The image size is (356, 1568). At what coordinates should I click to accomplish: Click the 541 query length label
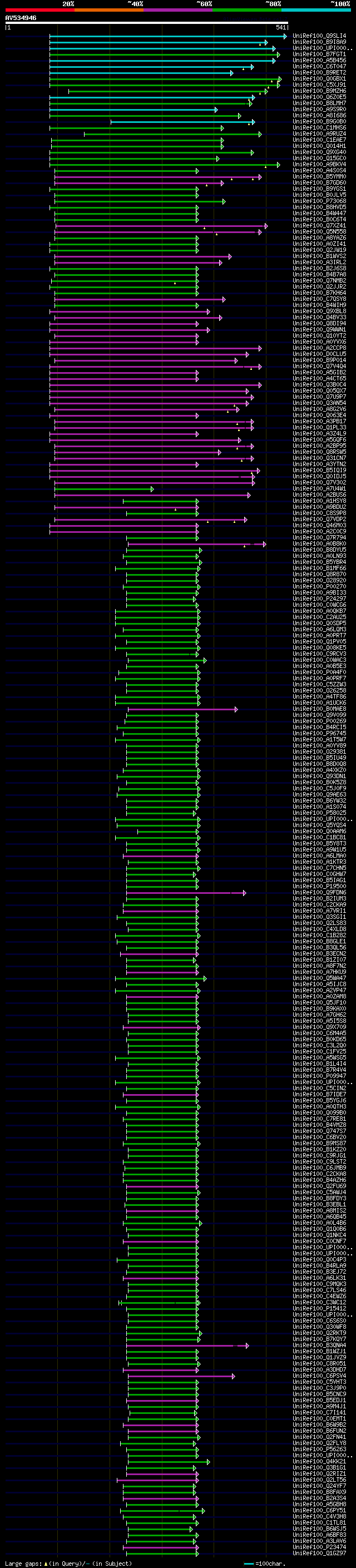point(280,27)
